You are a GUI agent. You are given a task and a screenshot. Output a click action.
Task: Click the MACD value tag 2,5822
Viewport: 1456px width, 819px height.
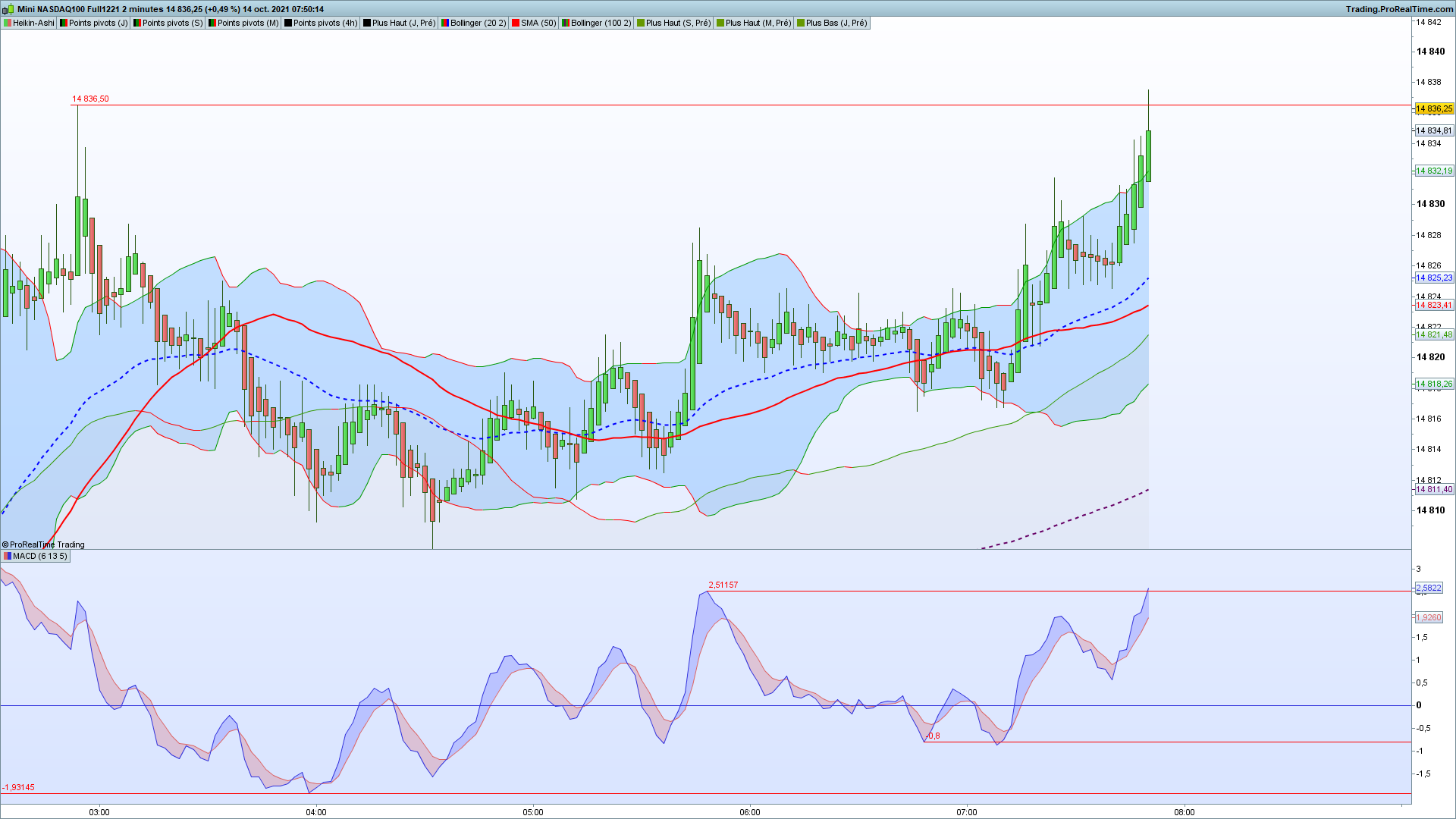[x=1429, y=588]
